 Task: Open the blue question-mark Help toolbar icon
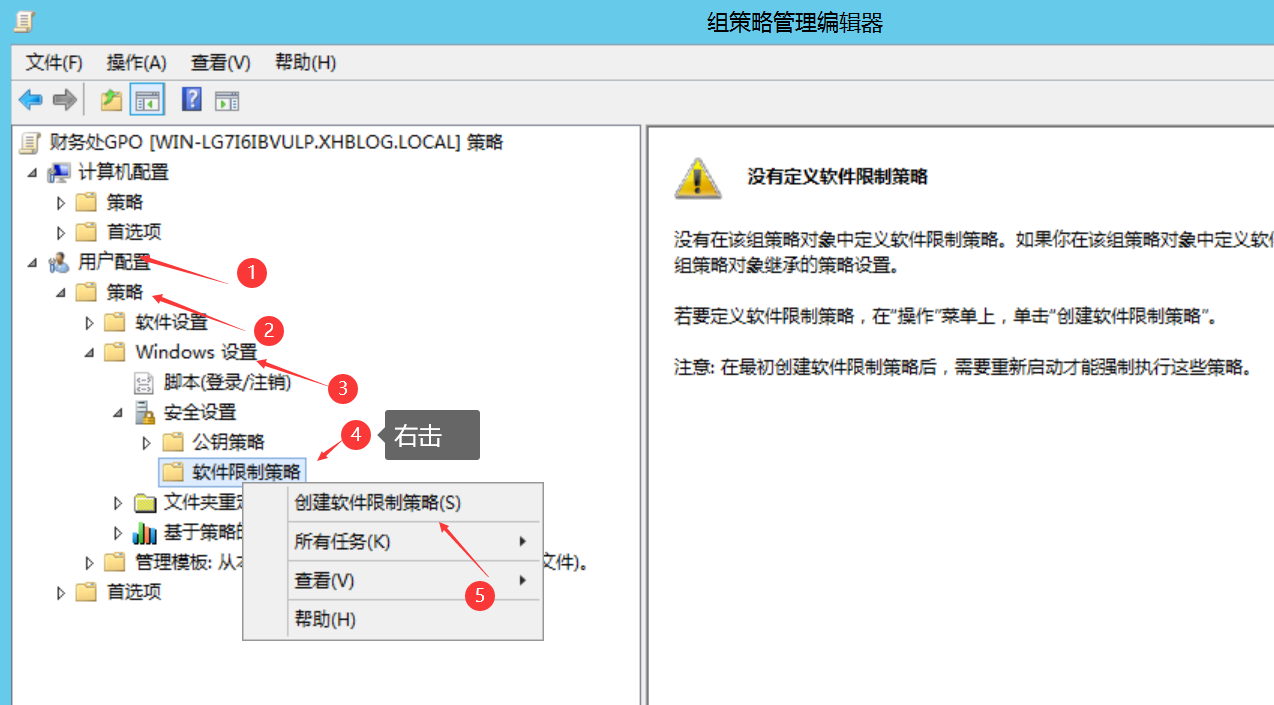(x=192, y=99)
